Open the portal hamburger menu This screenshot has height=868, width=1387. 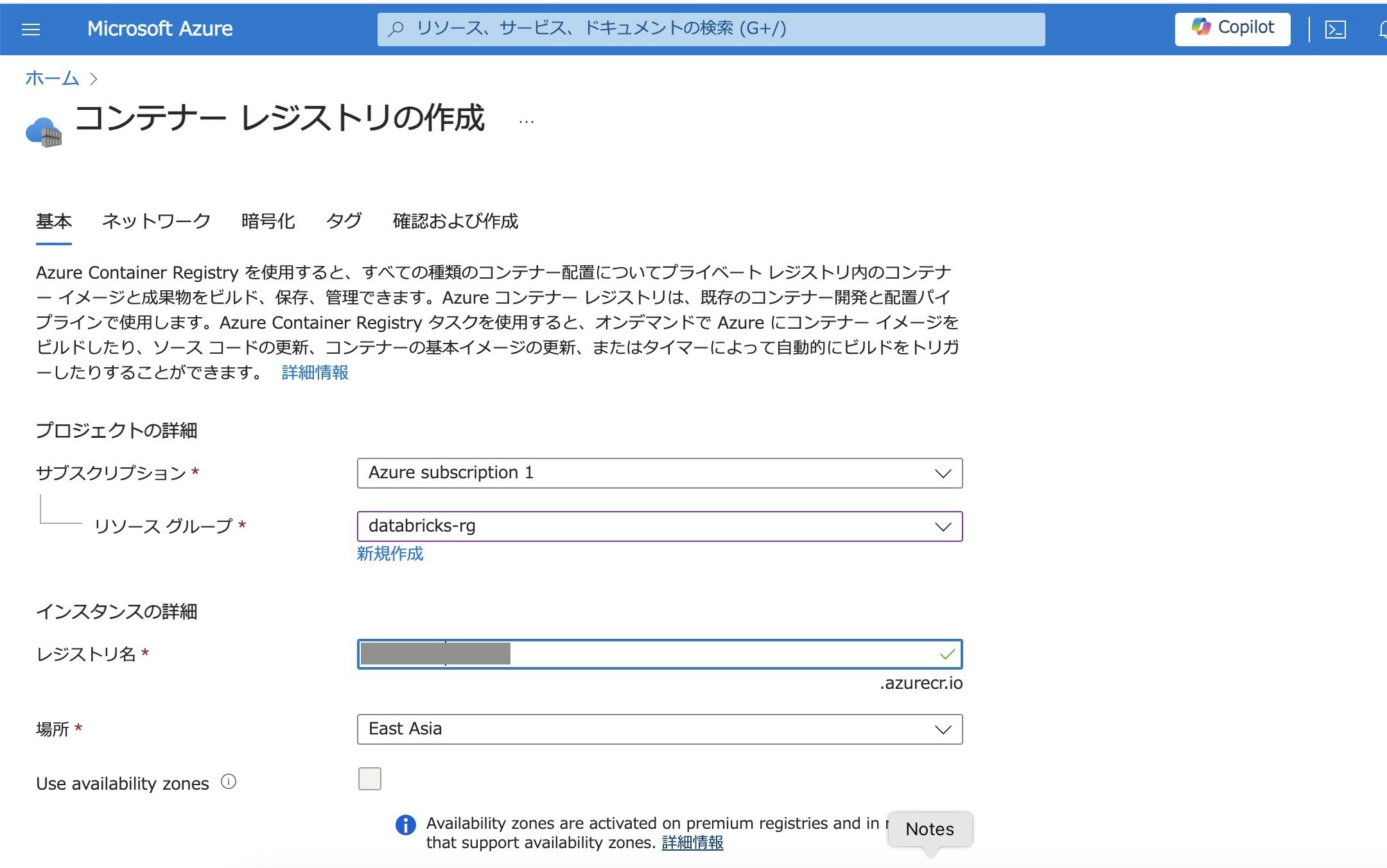coord(30,28)
